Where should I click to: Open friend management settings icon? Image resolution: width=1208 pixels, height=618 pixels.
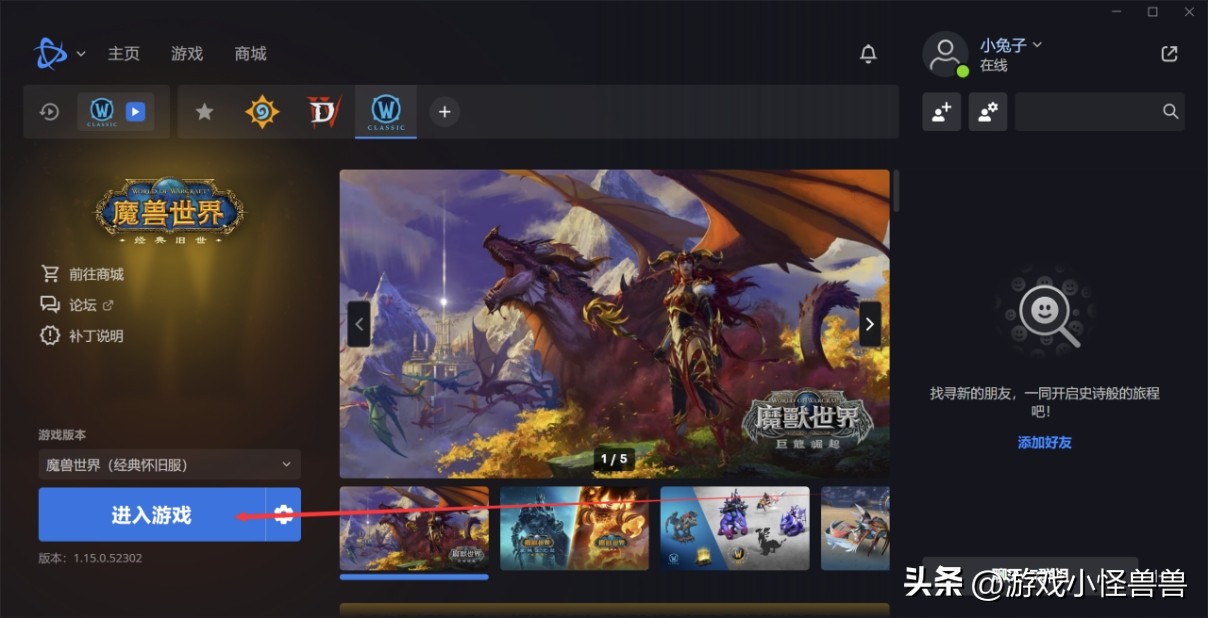point(987,112)
